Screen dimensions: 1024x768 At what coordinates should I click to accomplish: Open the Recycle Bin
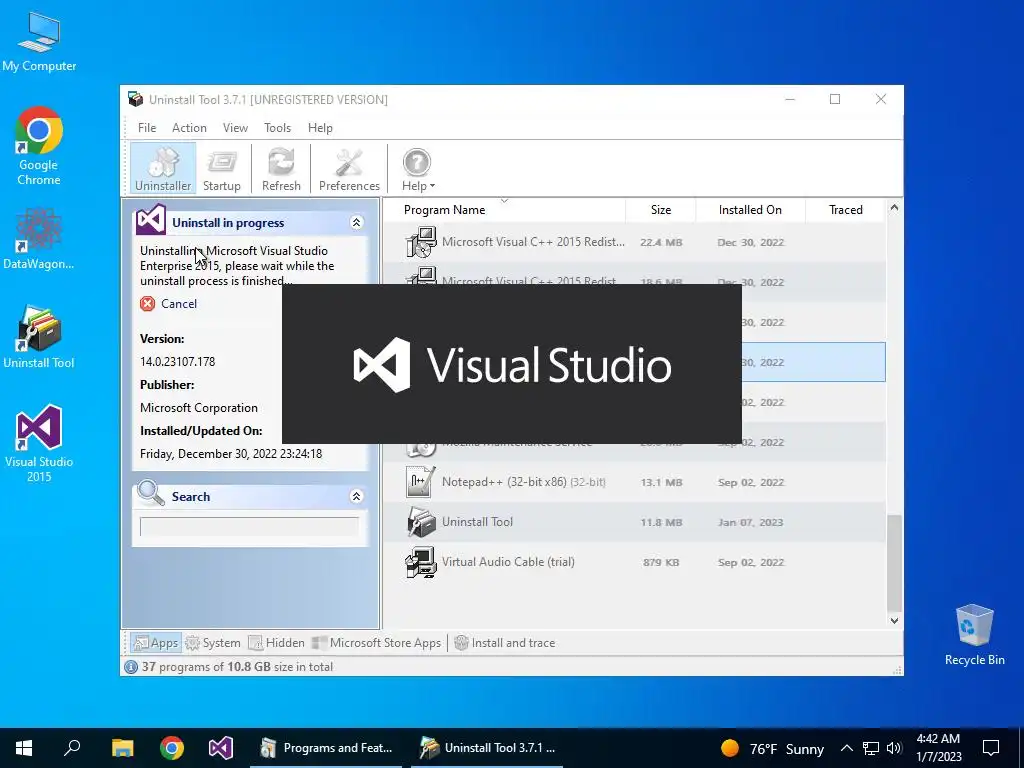tap(974, 635)
